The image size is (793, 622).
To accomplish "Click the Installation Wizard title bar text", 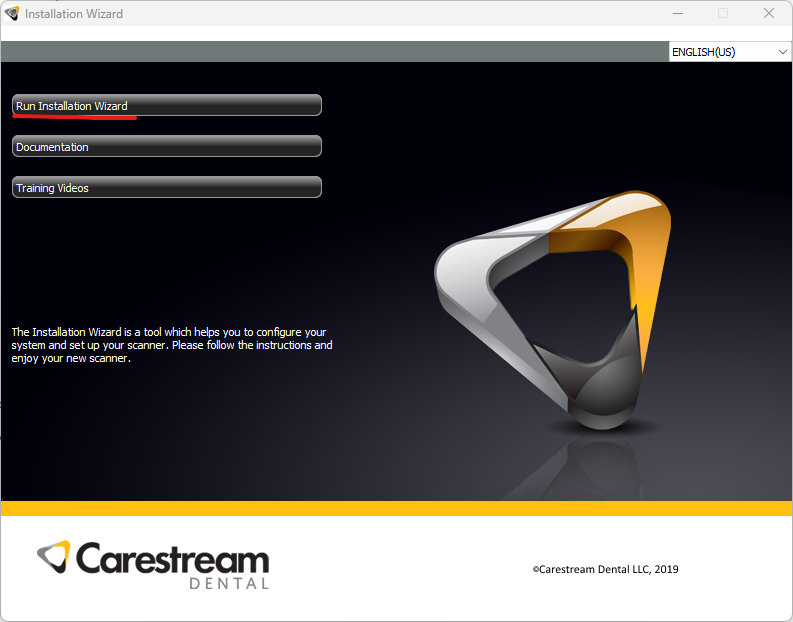I will pyautogui.click(x=75, y=14).
